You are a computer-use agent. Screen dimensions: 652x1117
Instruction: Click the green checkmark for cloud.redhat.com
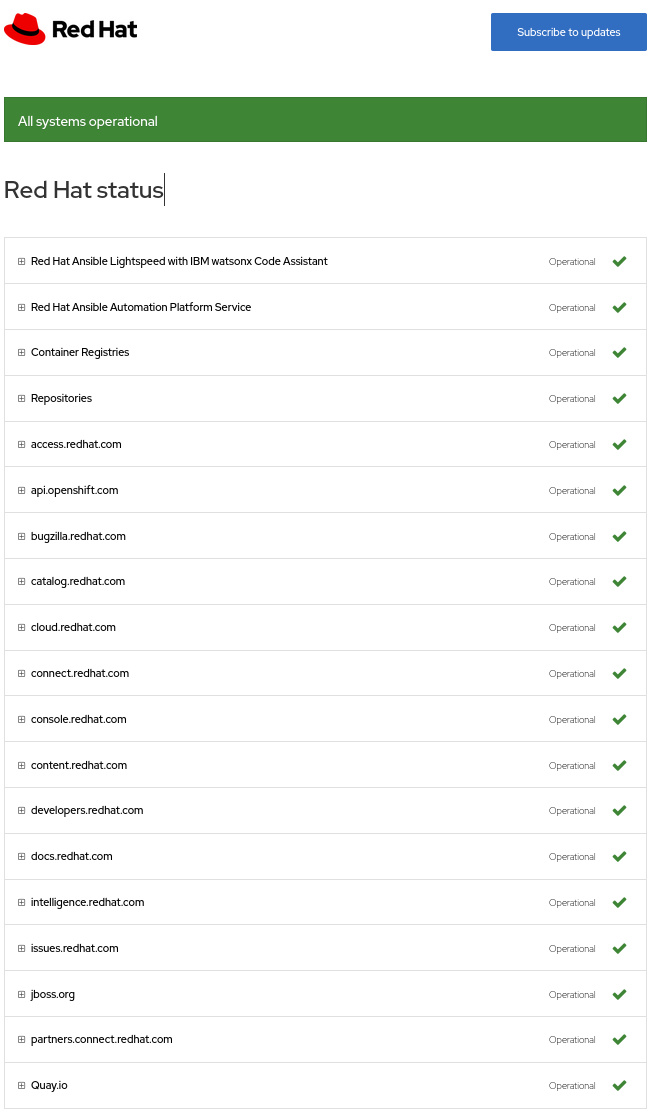(x=619, y=628)
